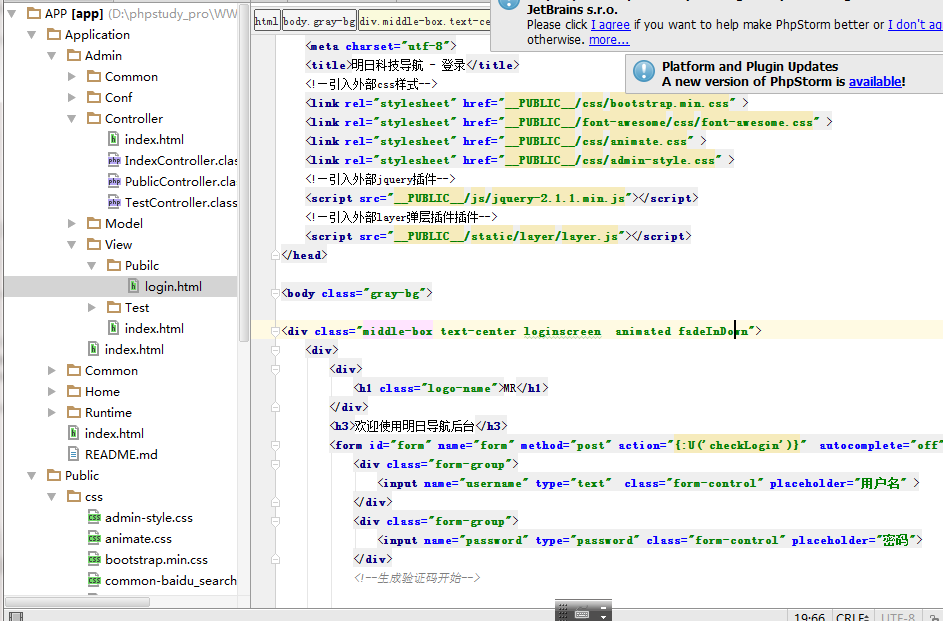Collapse the View folder arrow
This screenshot has width=943, height=621.
point(72,245)
